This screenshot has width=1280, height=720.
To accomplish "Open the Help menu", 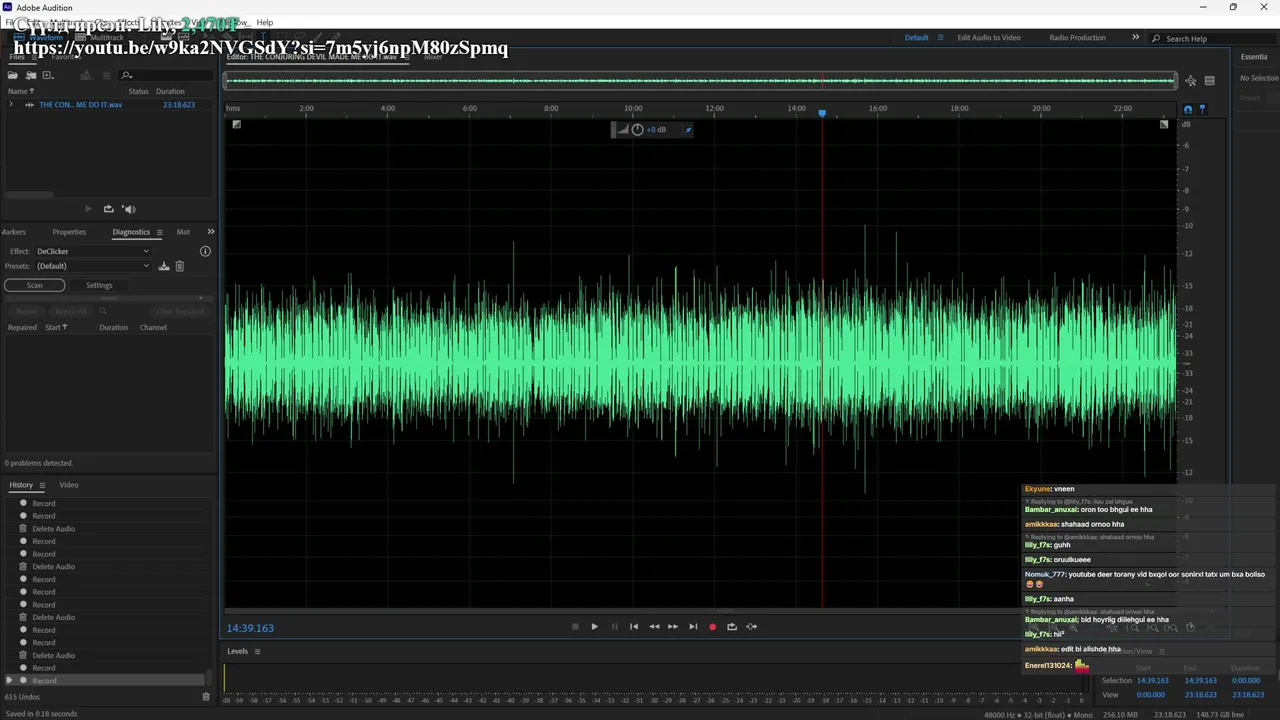I will pos(264,22).
